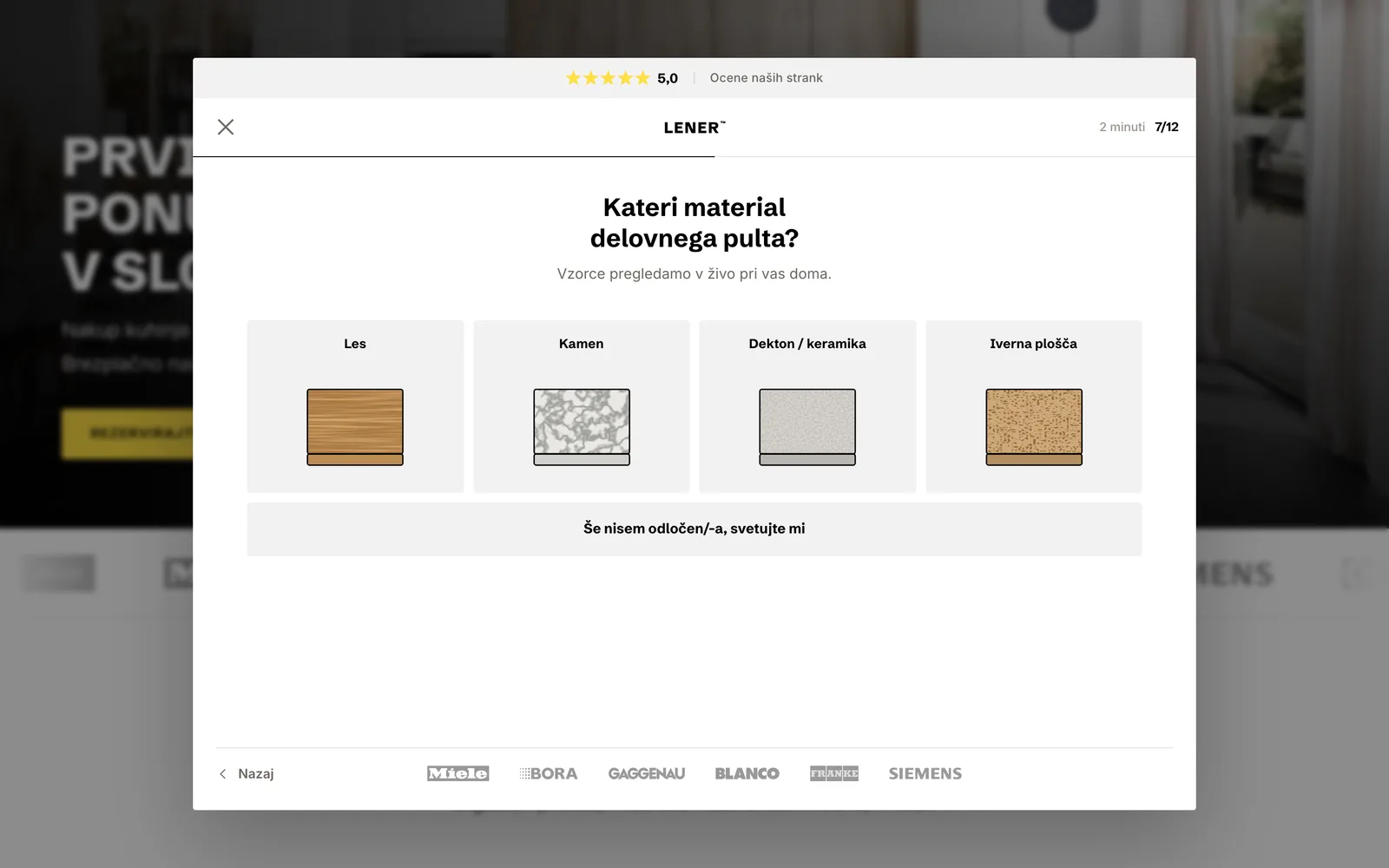Click the five-star rating icons
Image resolution: width=1389 pixels, height=868 pixels.
[608, 78]
